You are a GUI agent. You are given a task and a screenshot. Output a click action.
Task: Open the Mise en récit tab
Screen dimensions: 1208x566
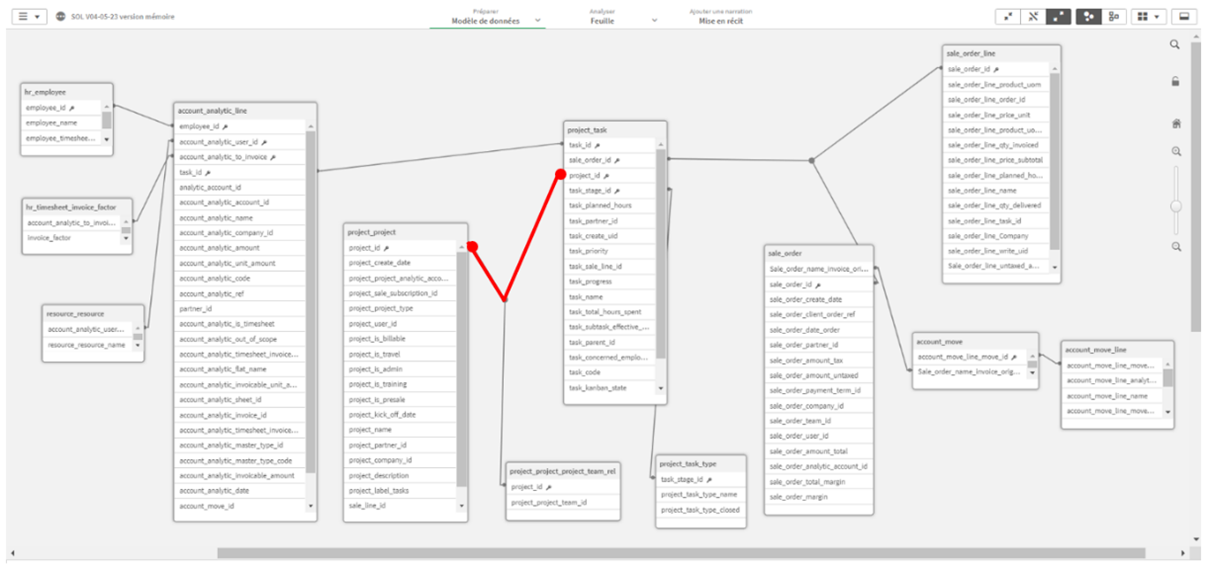(x=720, y=17)
